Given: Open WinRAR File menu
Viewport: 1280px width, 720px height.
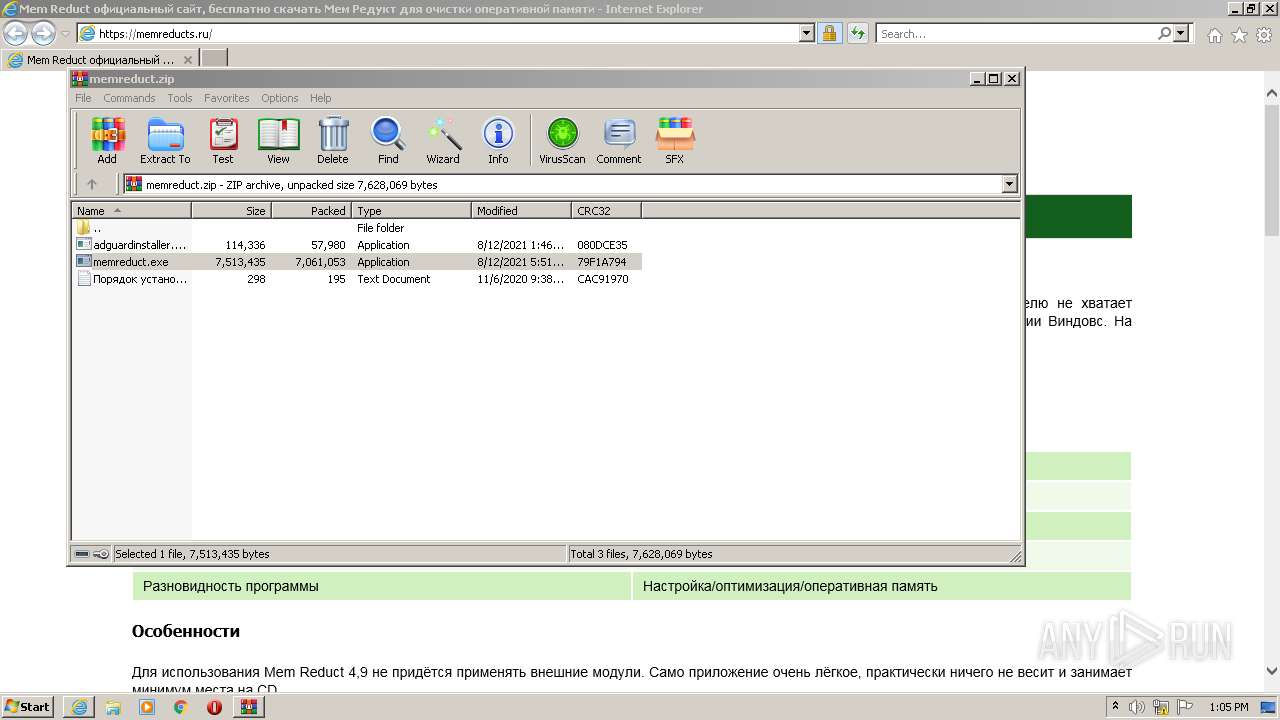Looking at the screenshot, I should click(83, 98).
